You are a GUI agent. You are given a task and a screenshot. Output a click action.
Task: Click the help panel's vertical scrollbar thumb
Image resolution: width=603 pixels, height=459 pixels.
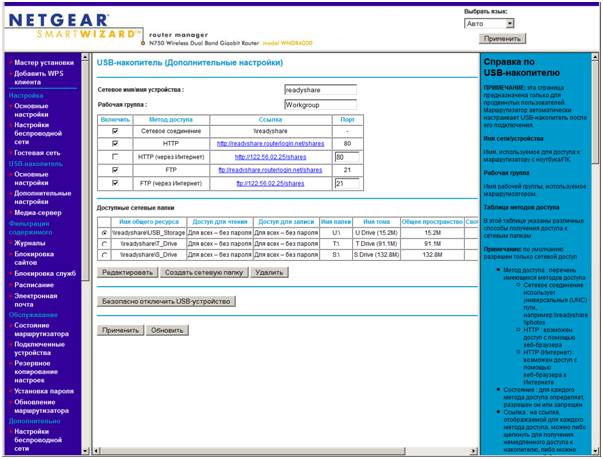tap(595, 112)
